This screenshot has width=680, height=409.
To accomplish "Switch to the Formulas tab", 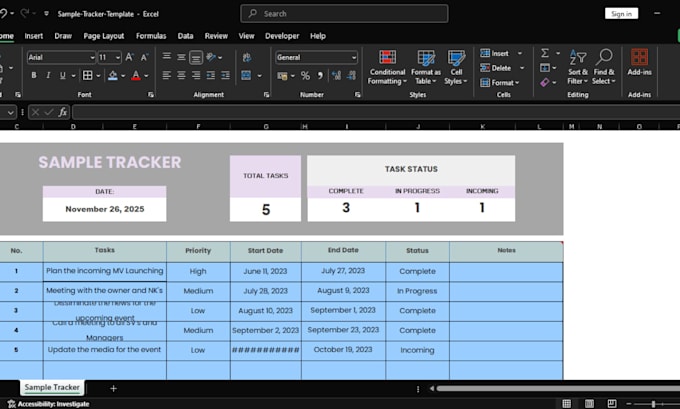I will click(151, 36).
